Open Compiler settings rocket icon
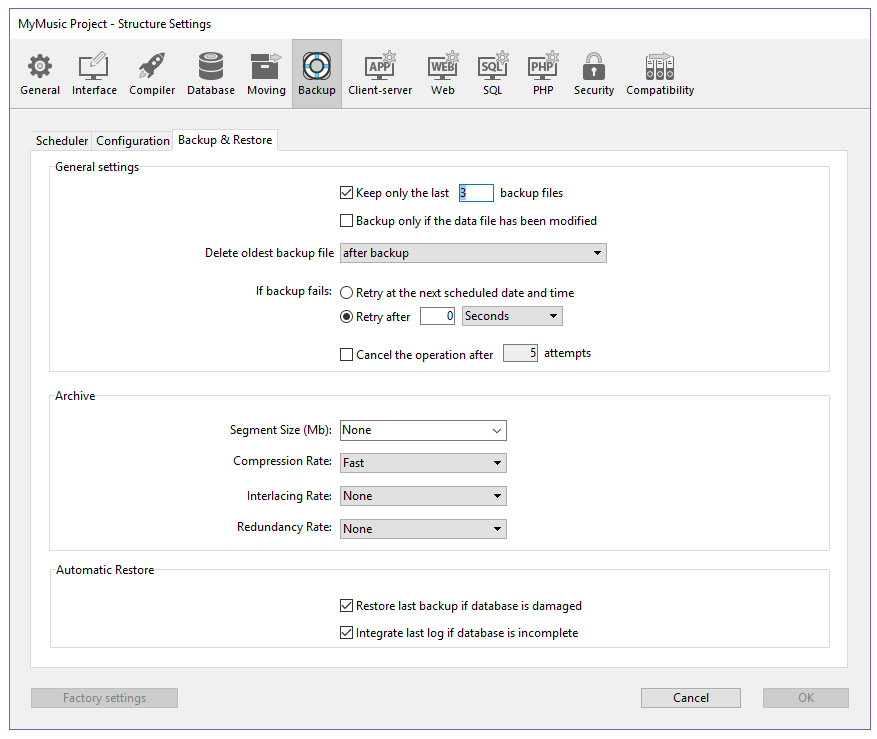The height and width of the screenshot is (739, 877). point(152,74)
